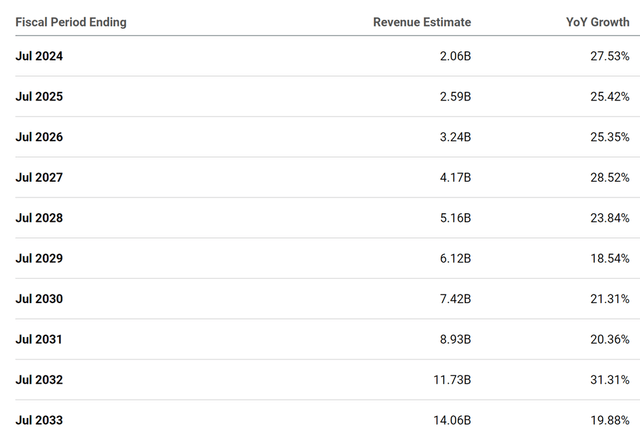Select the 31.31% YoY growth cell
Image resolution: width=640 pixels, height=435 pixels.
pos(610,380)
